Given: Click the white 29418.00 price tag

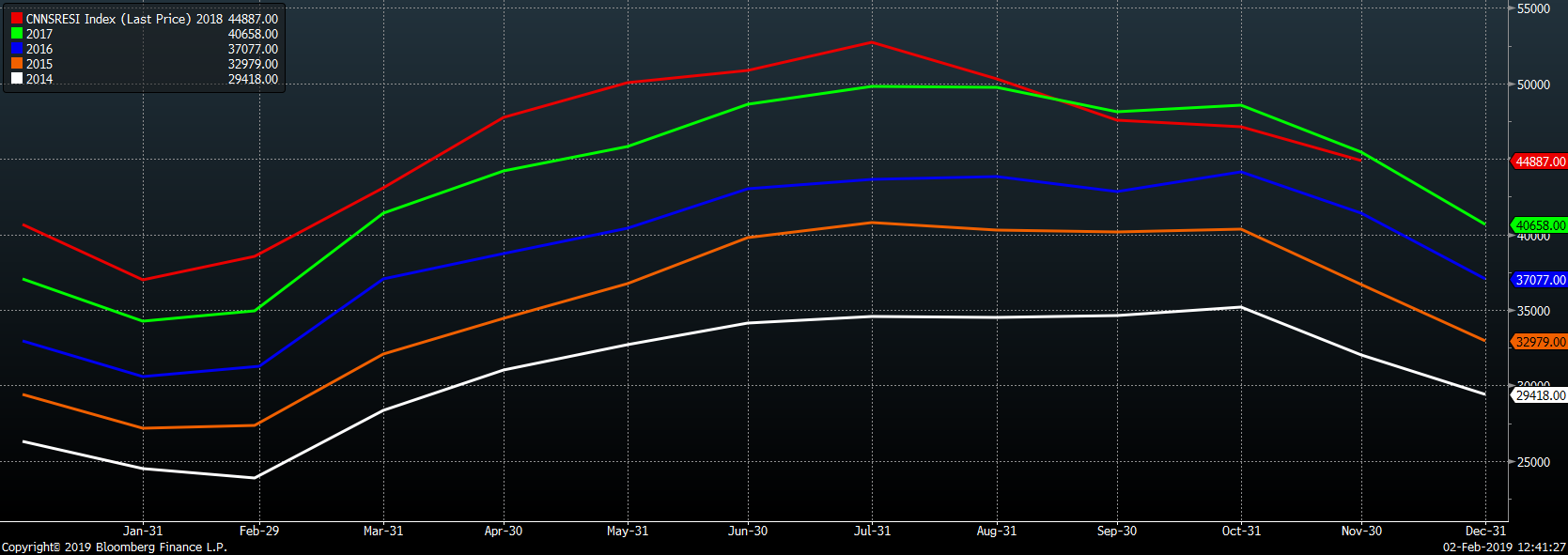Looking at the screenshot, I should pos(1540,395).
